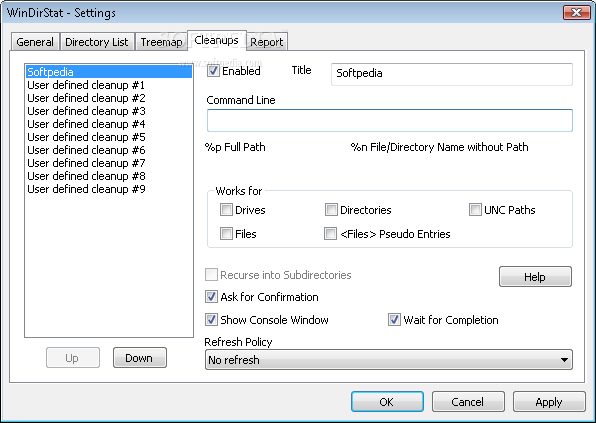Click in the Command Line field
The image size is (596, 423).
(x=390, y=120)
